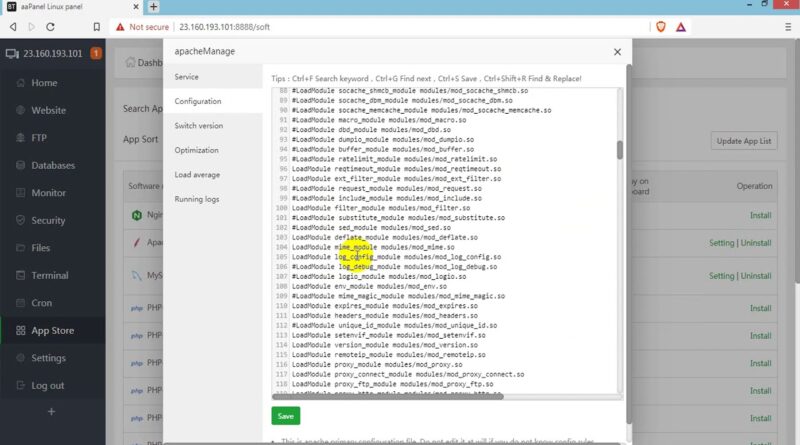Open the Load average tab
Screen dimensions: 800x445
point(213,175)
